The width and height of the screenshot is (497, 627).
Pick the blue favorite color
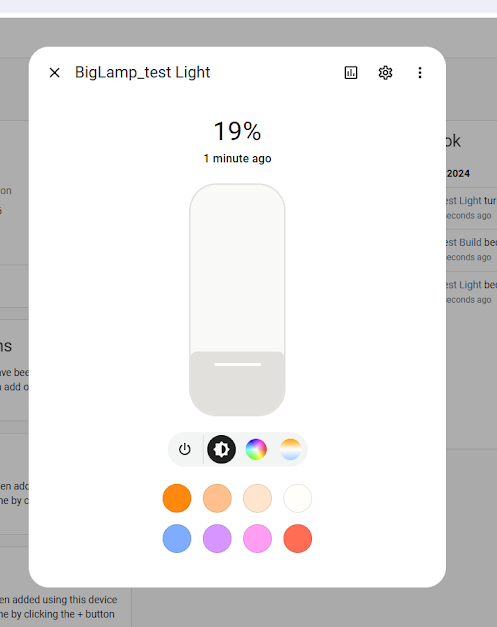[177, 538]
